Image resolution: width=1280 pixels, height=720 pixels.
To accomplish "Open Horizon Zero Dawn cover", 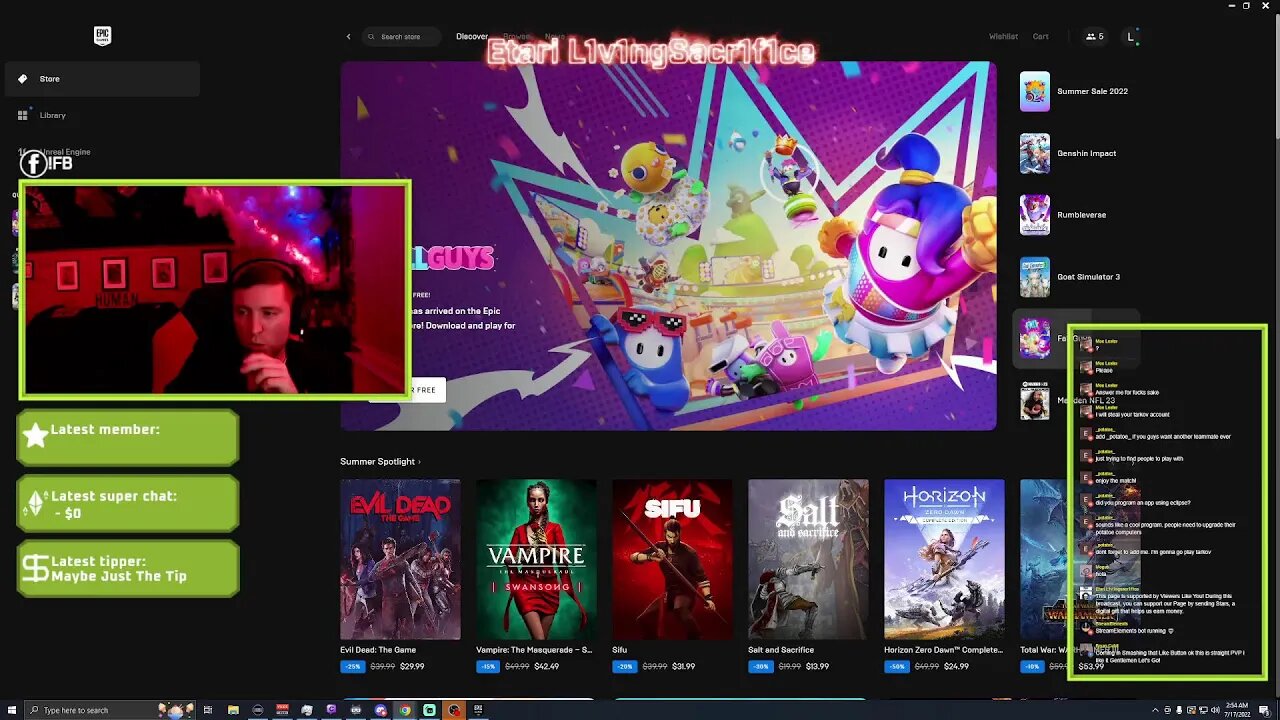I will tap(944, 559).
